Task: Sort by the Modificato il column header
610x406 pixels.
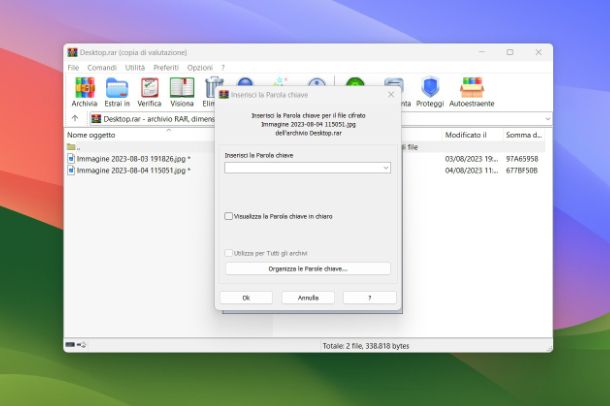Action: (466, 135)
